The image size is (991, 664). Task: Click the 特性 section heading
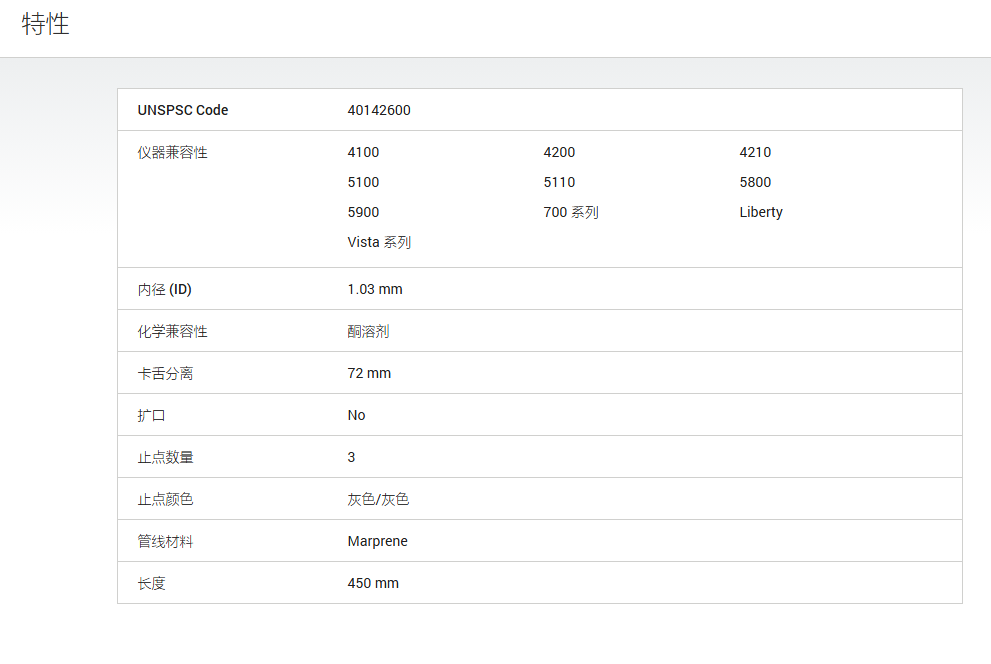click(x=46, y=24)
